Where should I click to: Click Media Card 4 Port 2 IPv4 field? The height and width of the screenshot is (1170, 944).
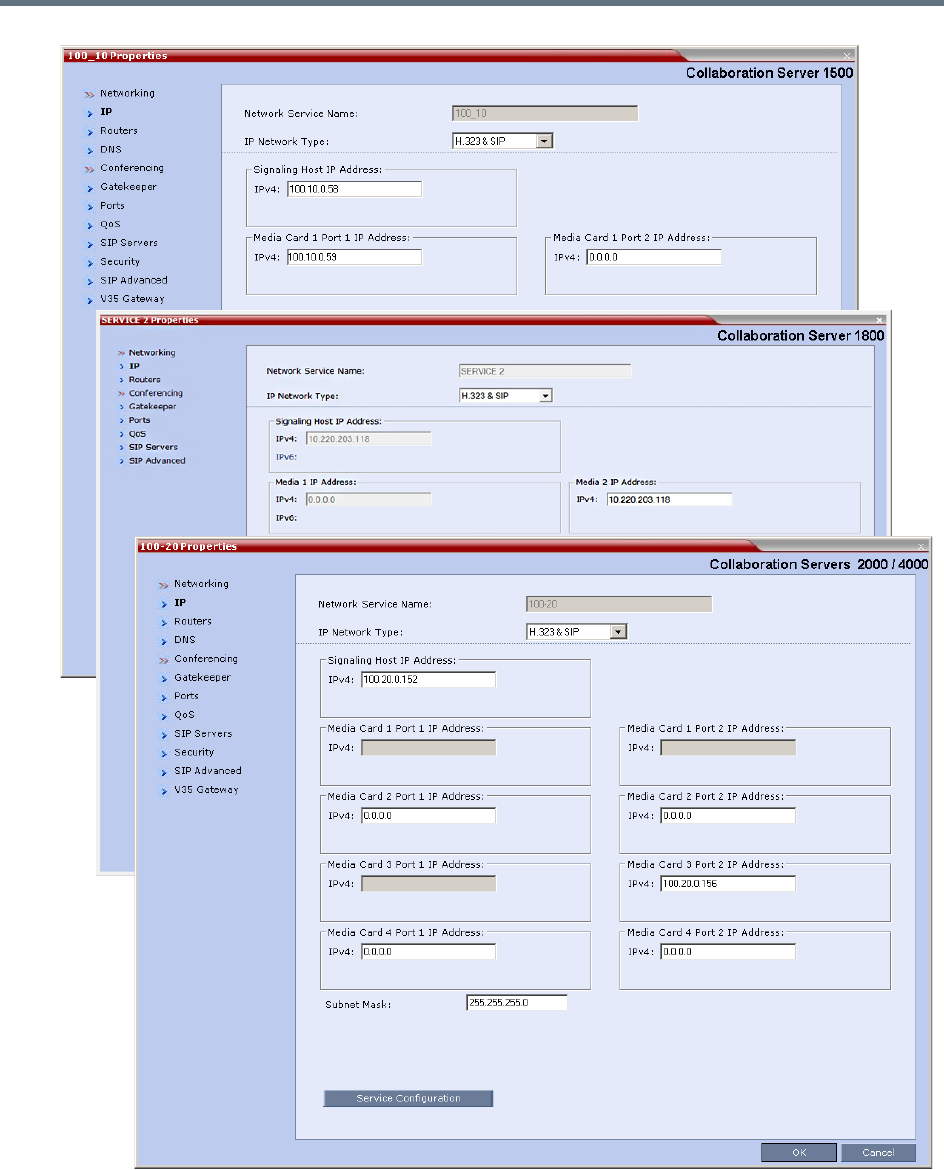click(x=728, y=951)
